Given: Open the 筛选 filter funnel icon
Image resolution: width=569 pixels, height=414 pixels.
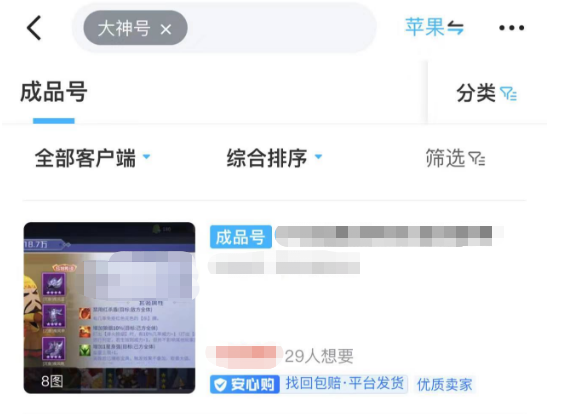Looking at the screenshot, I should pos(477,159).
